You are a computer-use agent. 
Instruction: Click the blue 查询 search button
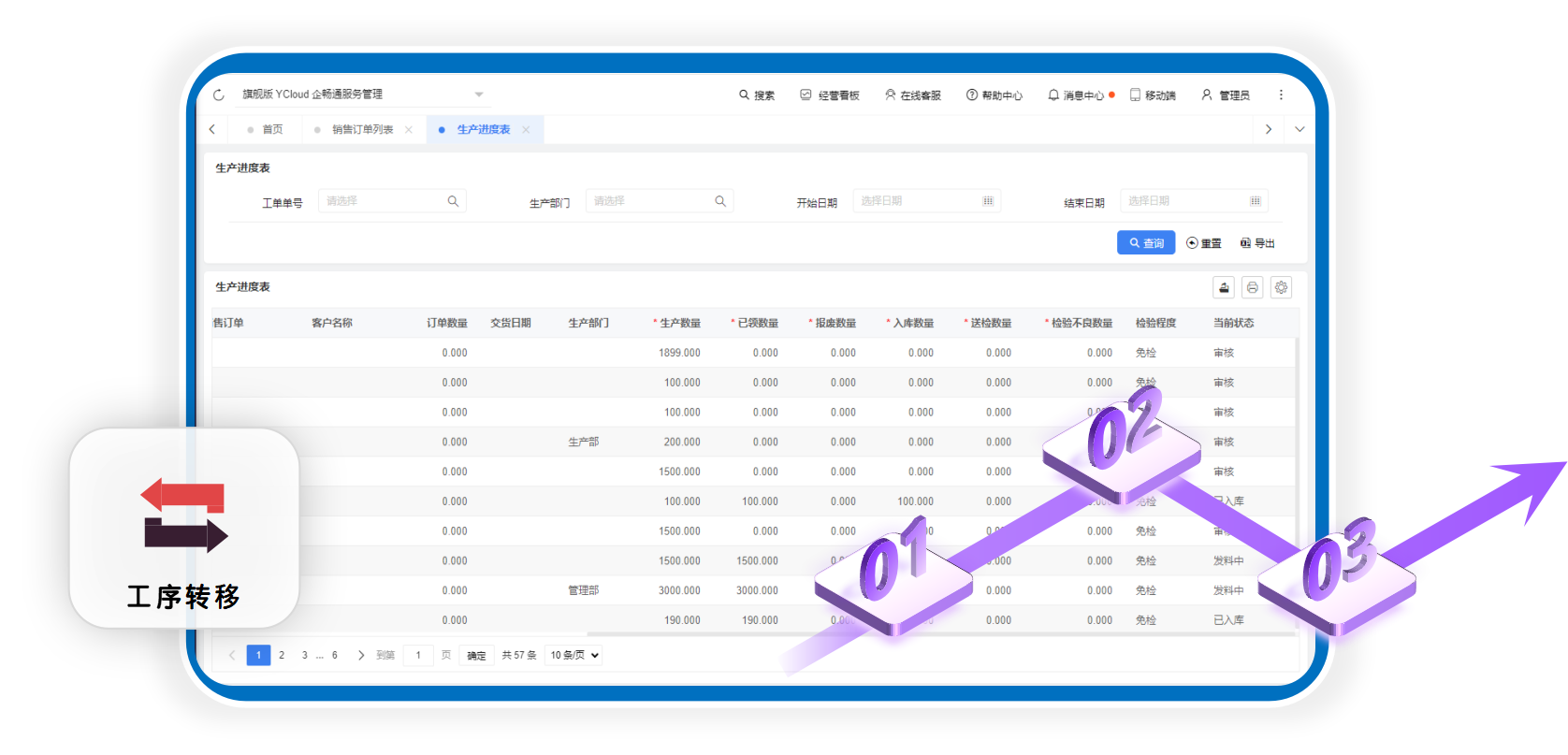pos(1145,243)
